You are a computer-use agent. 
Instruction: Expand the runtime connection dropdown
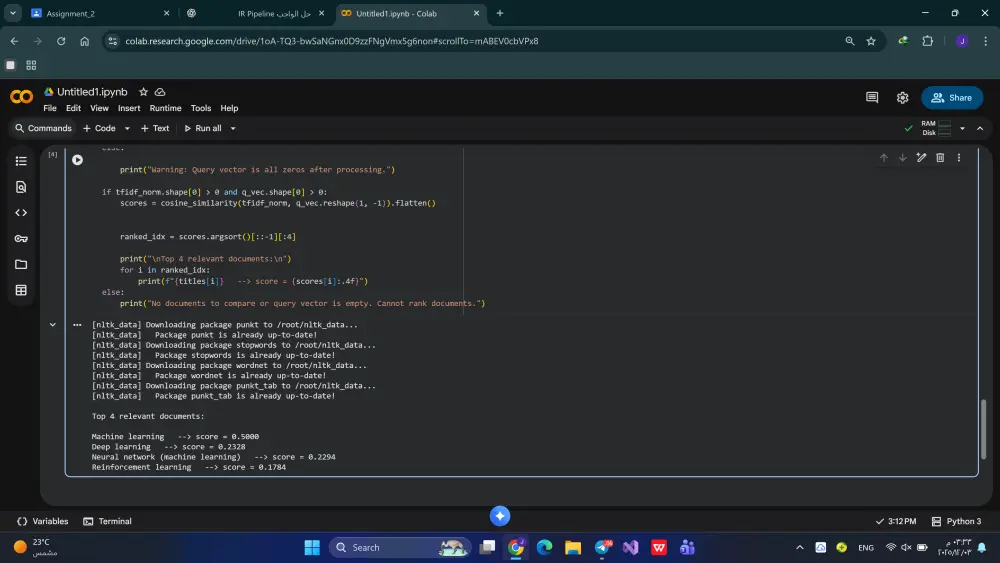pyautogui.click(x=962, y=128)
